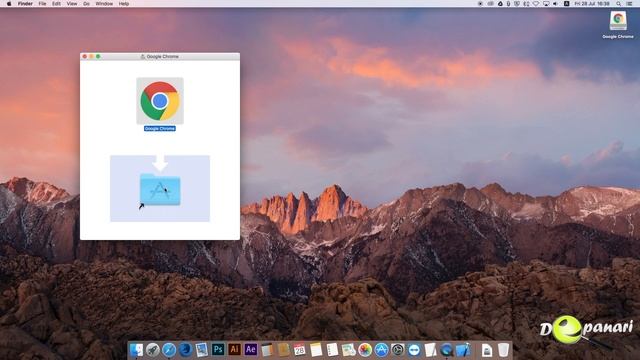The height and width of the screenshot is (360, 640).
Task: Select the Google Chrome app icon in window
Action: pos(160,101)
